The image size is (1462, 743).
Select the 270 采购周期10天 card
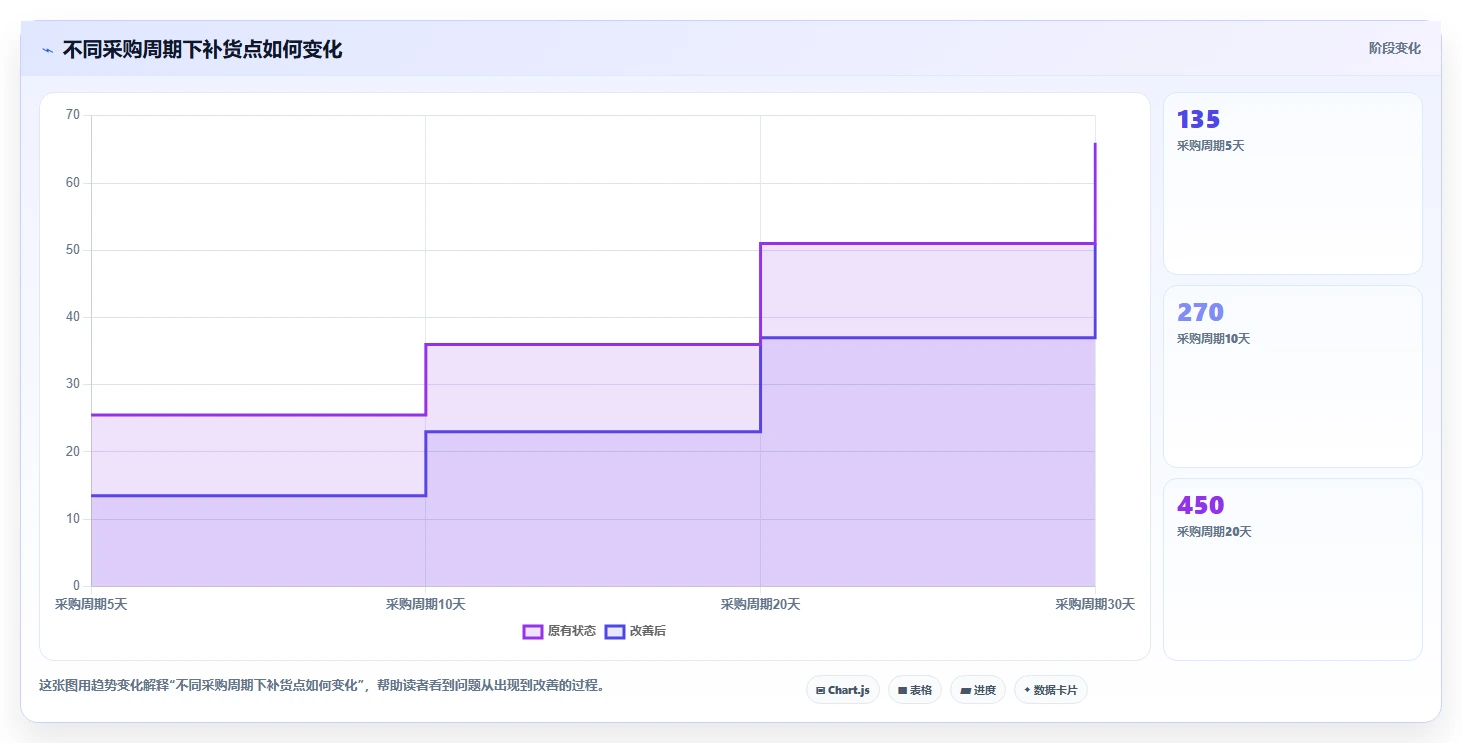(x=1292, y=376)
